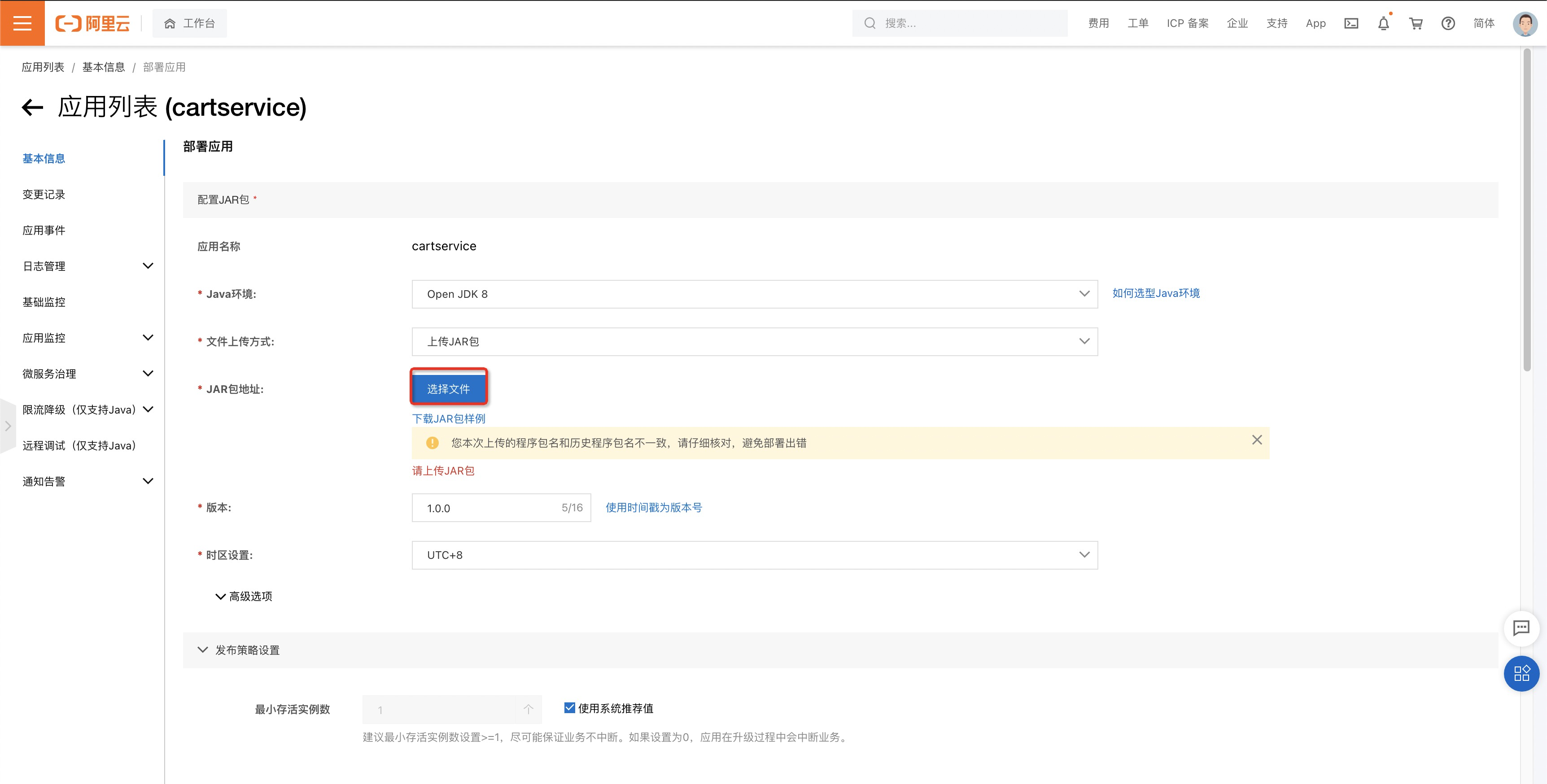1547x784 pixels.
Task: Click the 选择文件 button
Action: [x=449, y=389]
